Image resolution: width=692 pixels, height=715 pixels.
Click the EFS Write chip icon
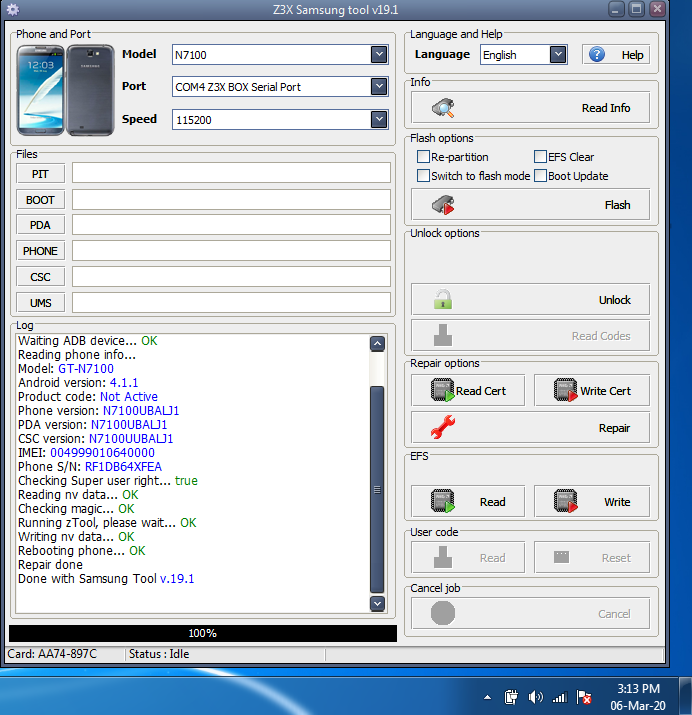(x=566, y=501)
